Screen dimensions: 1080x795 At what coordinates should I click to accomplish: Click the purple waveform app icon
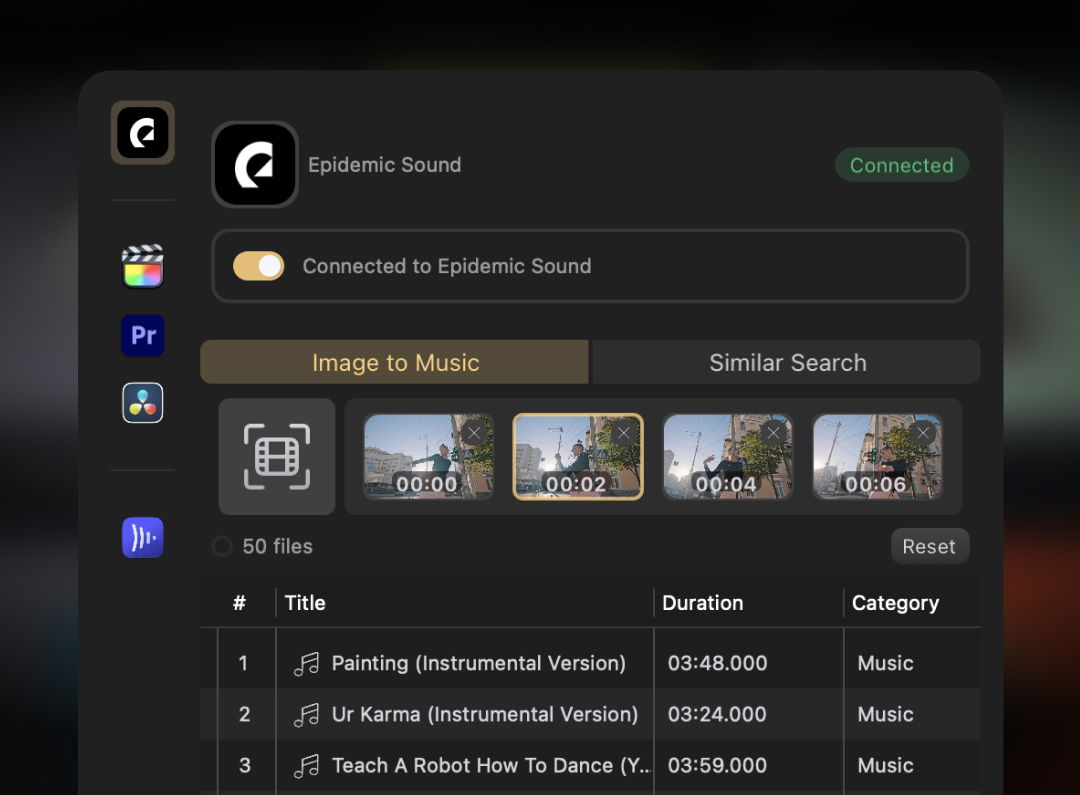[143, 537]
